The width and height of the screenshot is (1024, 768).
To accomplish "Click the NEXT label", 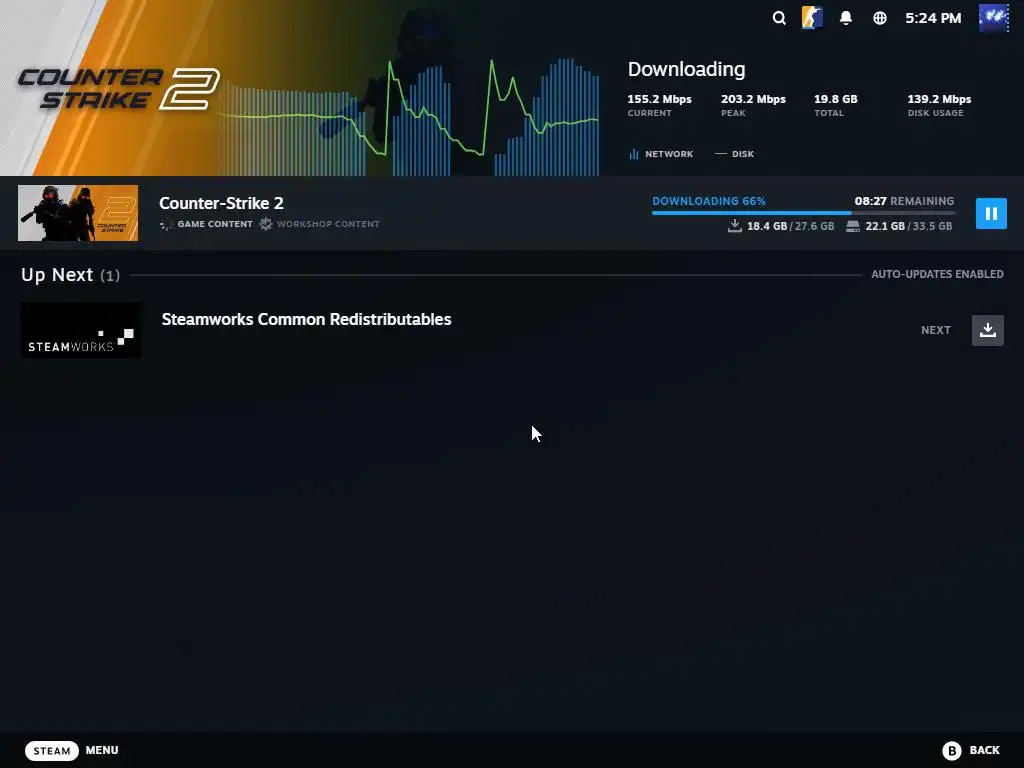I will pos(935,330).
